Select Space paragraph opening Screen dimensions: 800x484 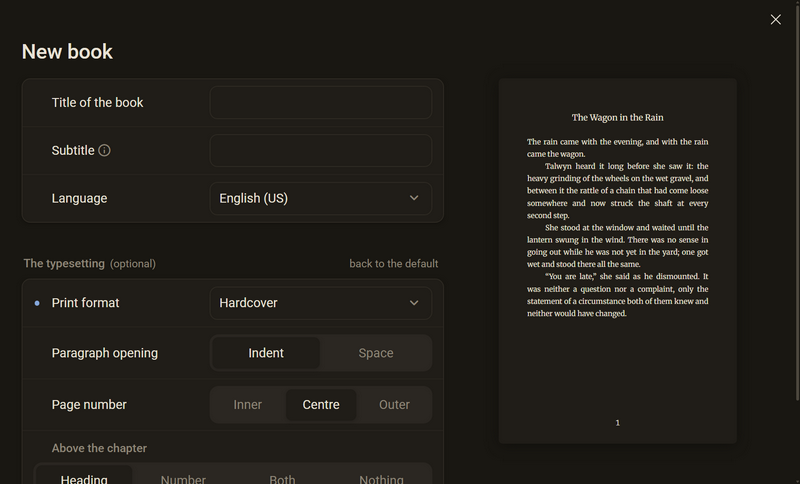pos(376,353)
